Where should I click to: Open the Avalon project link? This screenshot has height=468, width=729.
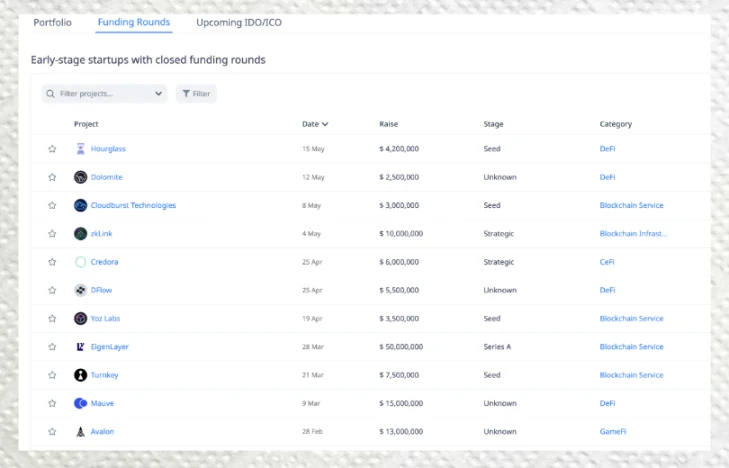(102, 432)
